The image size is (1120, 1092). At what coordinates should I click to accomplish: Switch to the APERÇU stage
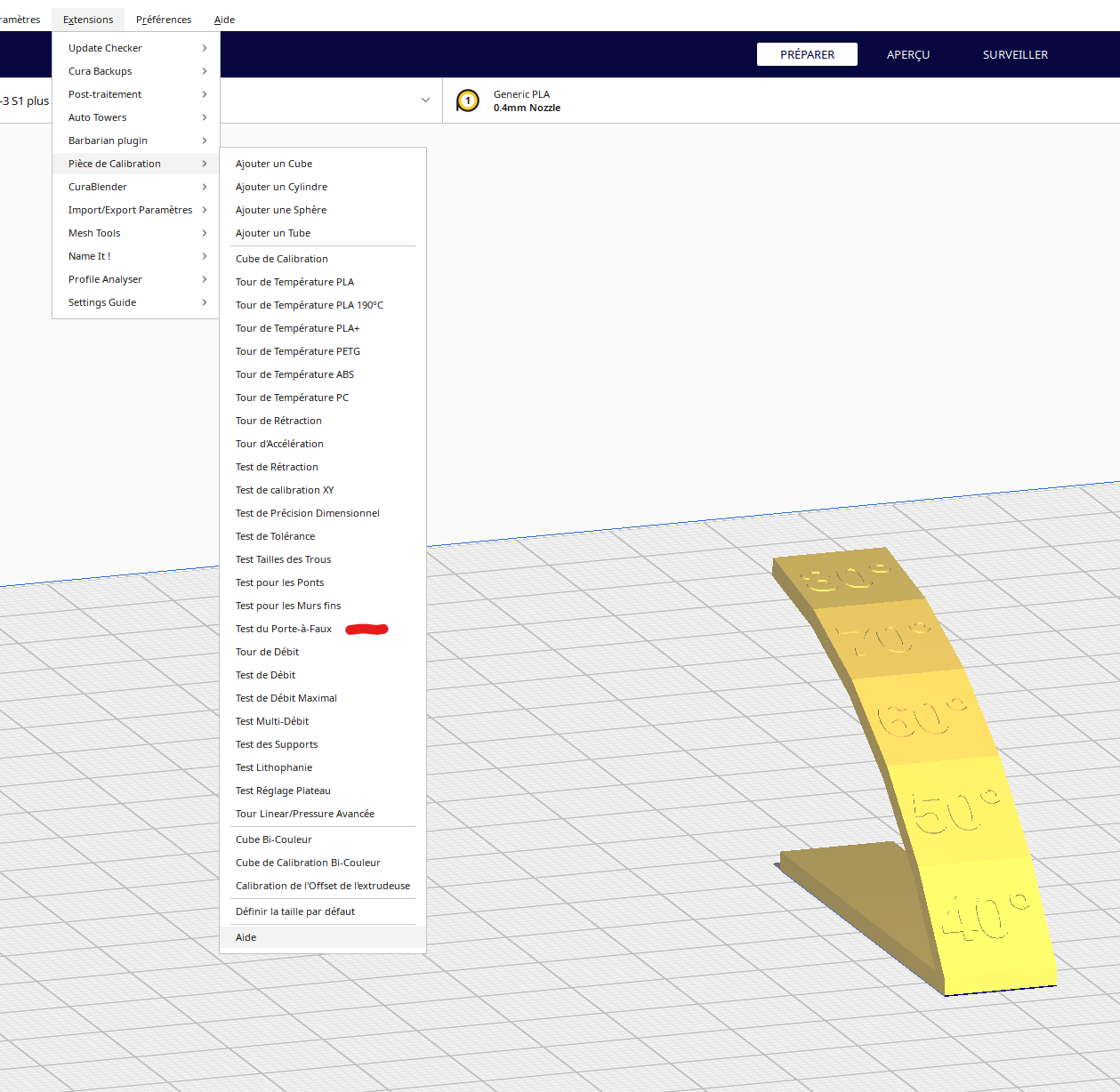click(x=908, y=54)
